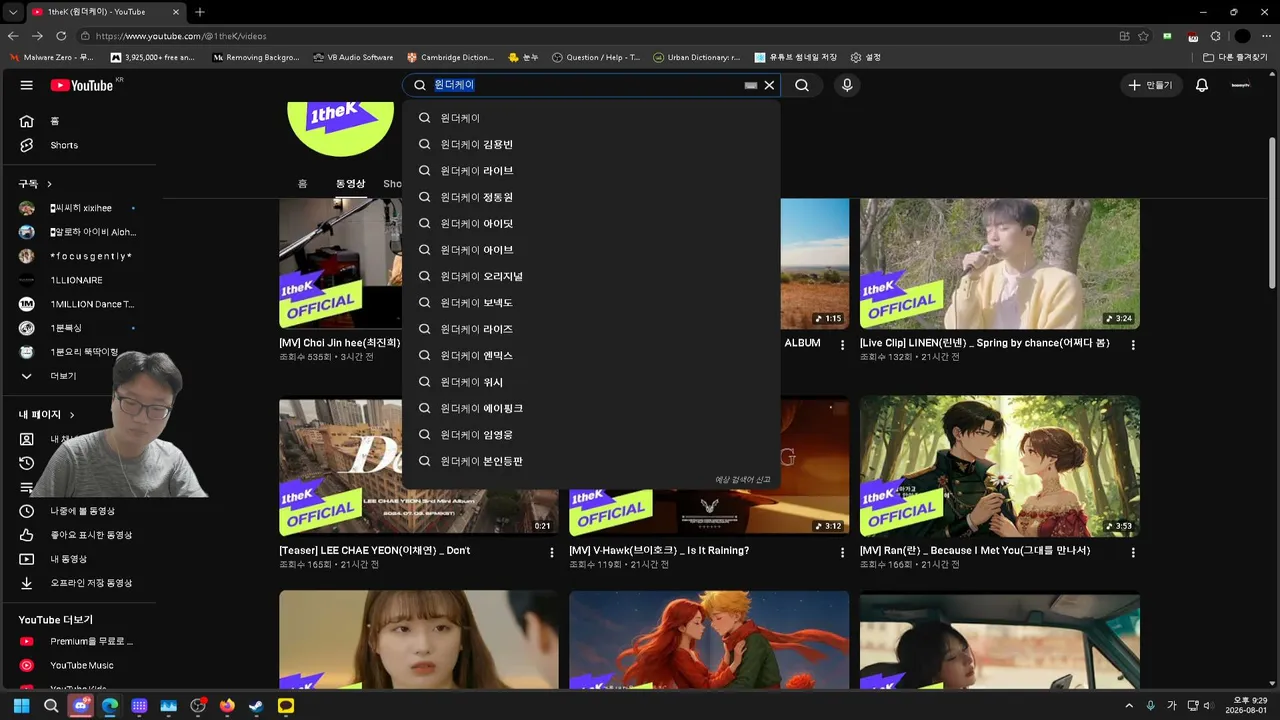Click the browser back arrow
Image resolution: width=1280 pixels, height=720 pixels.
coord(15,36)
